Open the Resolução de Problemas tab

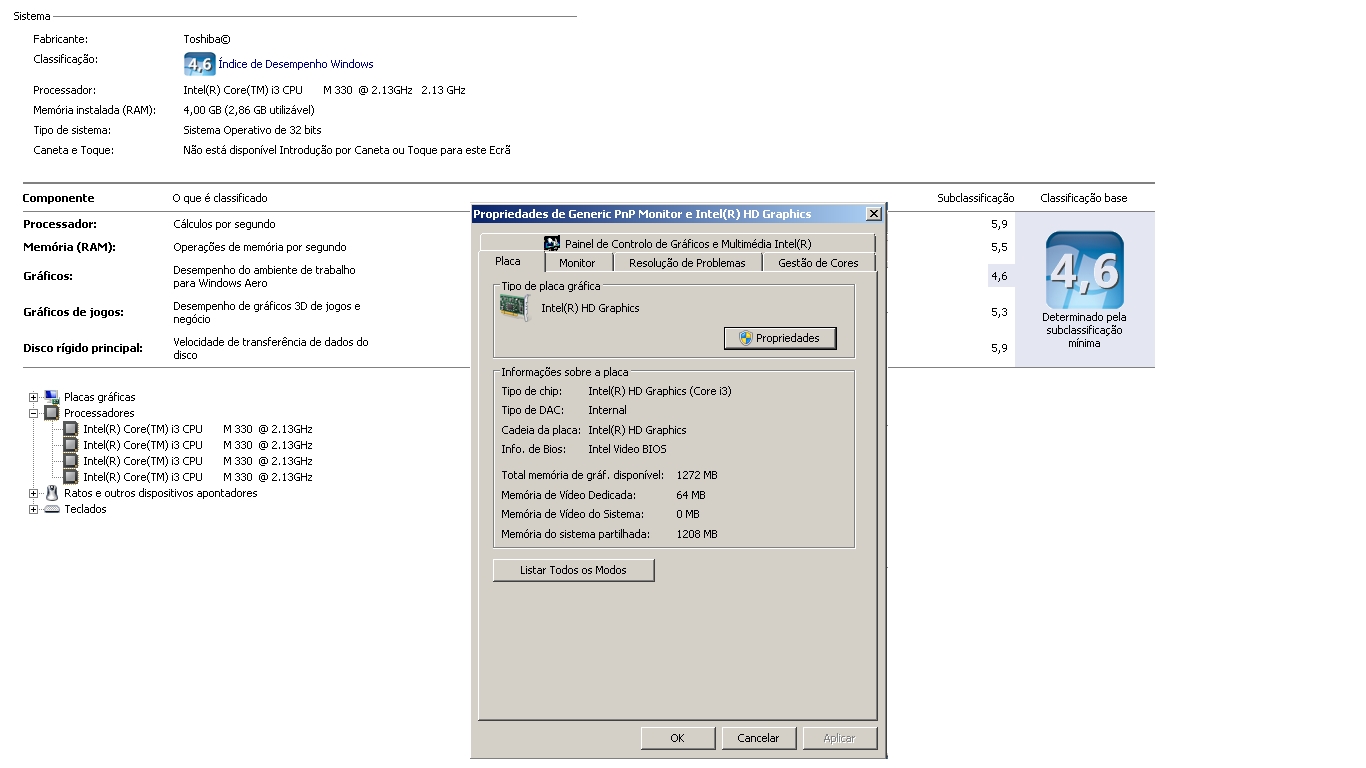coord(687,263)
